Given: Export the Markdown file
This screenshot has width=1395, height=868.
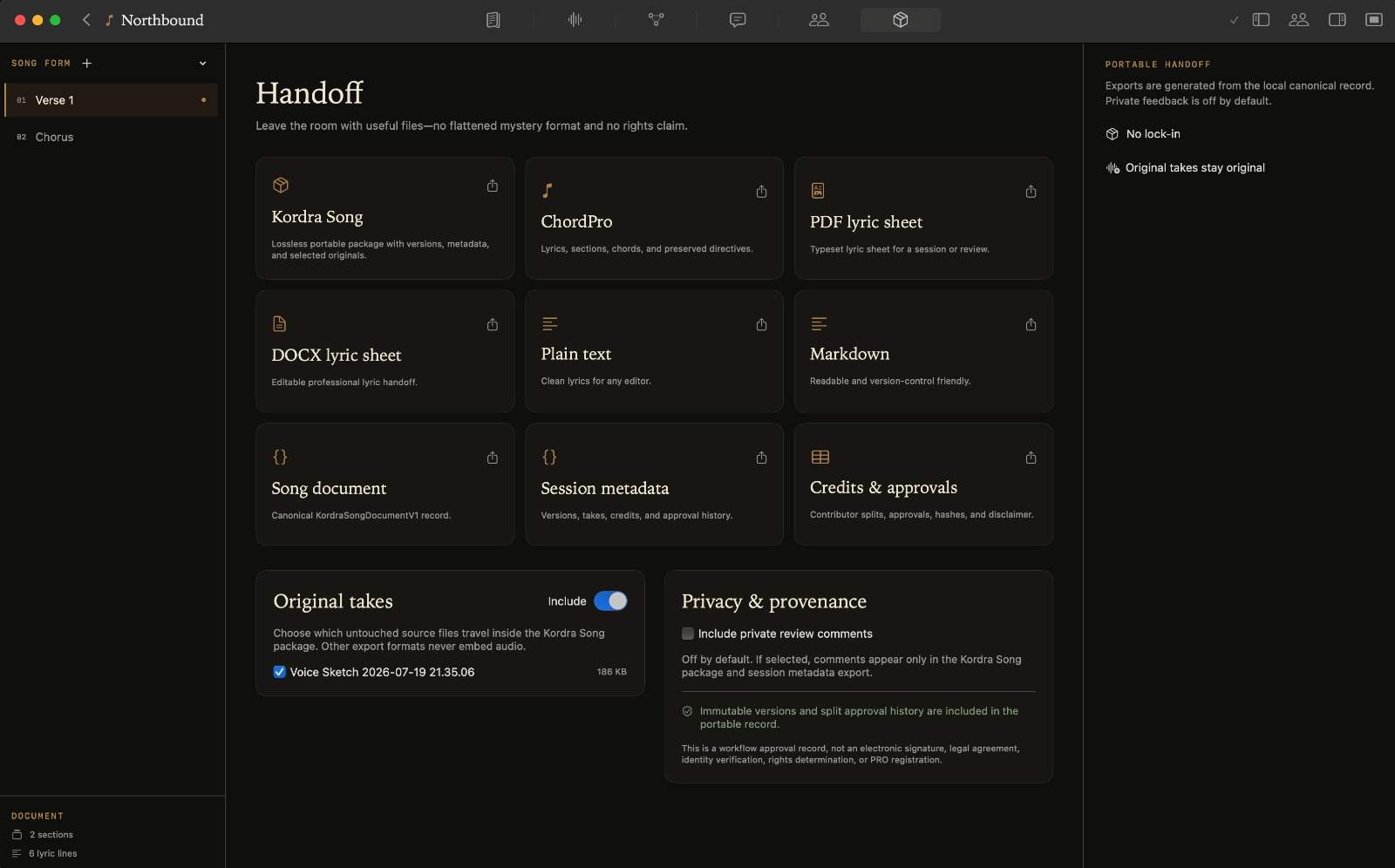Looking at the screenshot, I should (x=1031, y=324).
